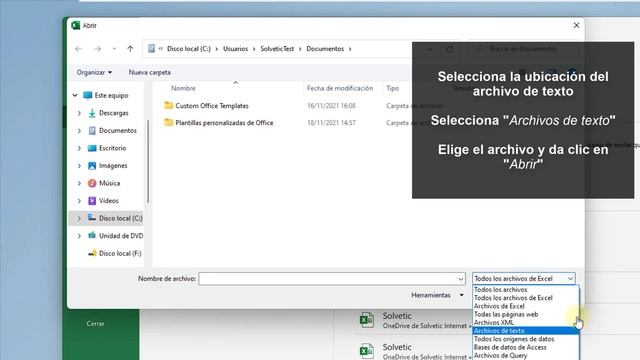Sort by Fecha de modificación column header
640x360 pixels.
pos(340,88)
